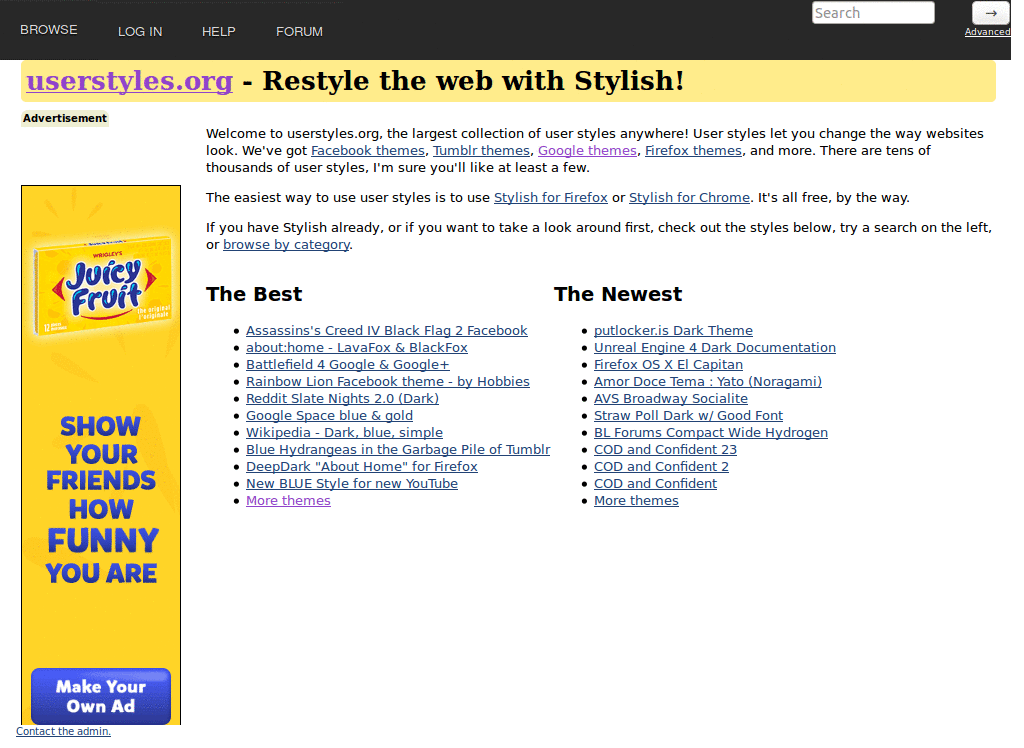The image size is (1024, 748).
Task: Open the Advanced search link
Action: coord(987,31)
